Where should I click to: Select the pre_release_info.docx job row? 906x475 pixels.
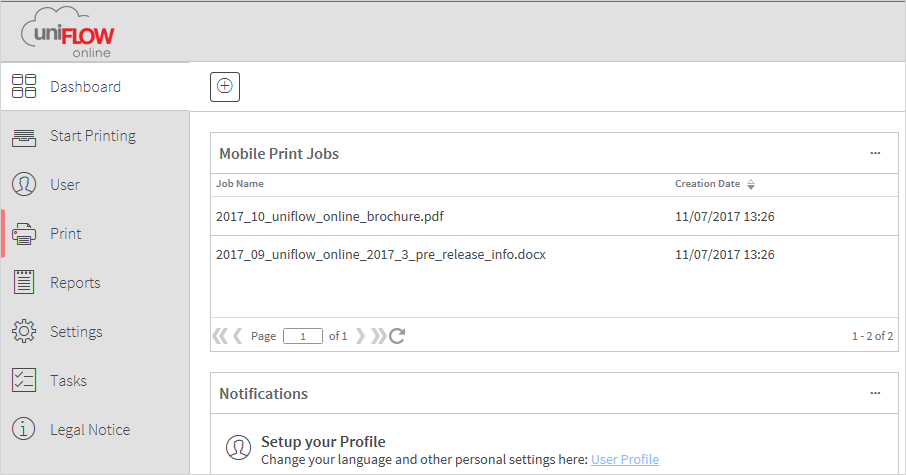[554, 254]
